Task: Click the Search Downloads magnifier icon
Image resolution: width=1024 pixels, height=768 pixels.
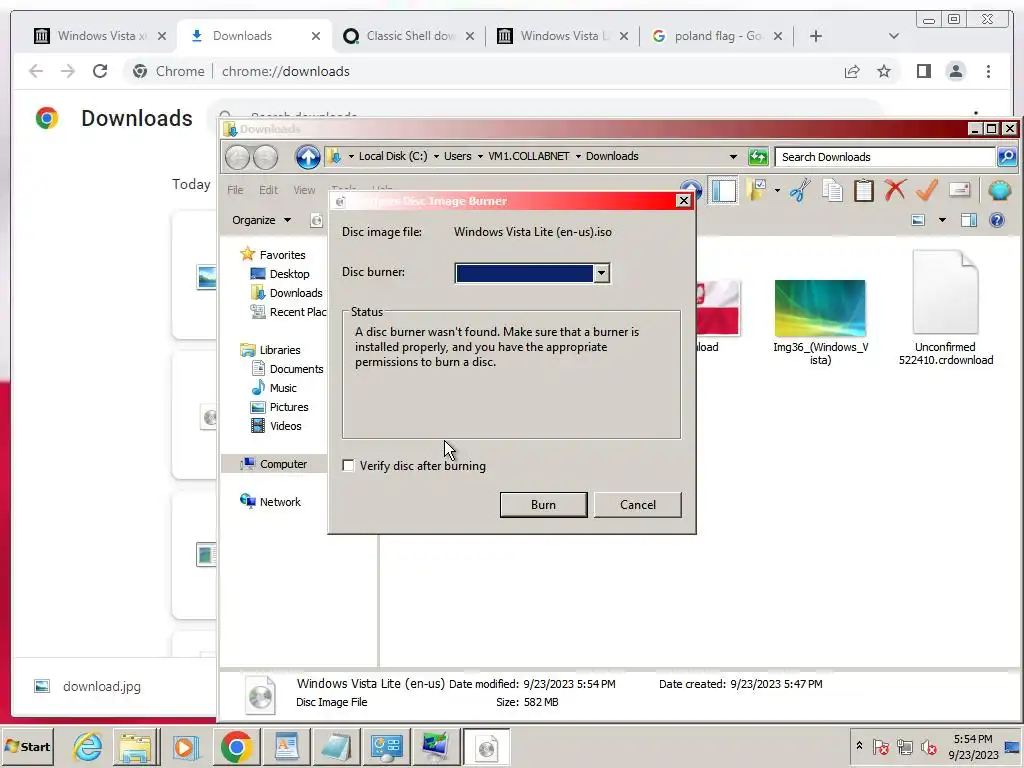Action: pos(1006,157)
